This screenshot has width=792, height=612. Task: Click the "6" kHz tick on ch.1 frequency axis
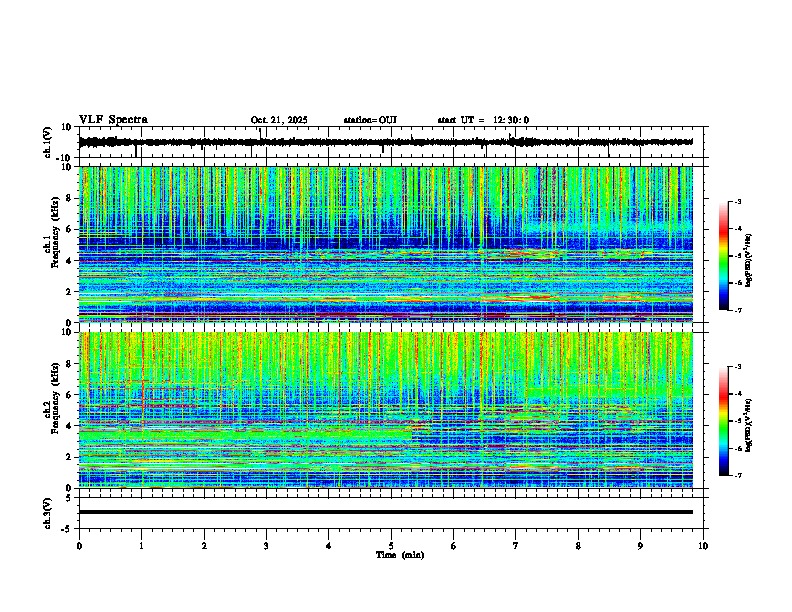(x=69, y=230)
